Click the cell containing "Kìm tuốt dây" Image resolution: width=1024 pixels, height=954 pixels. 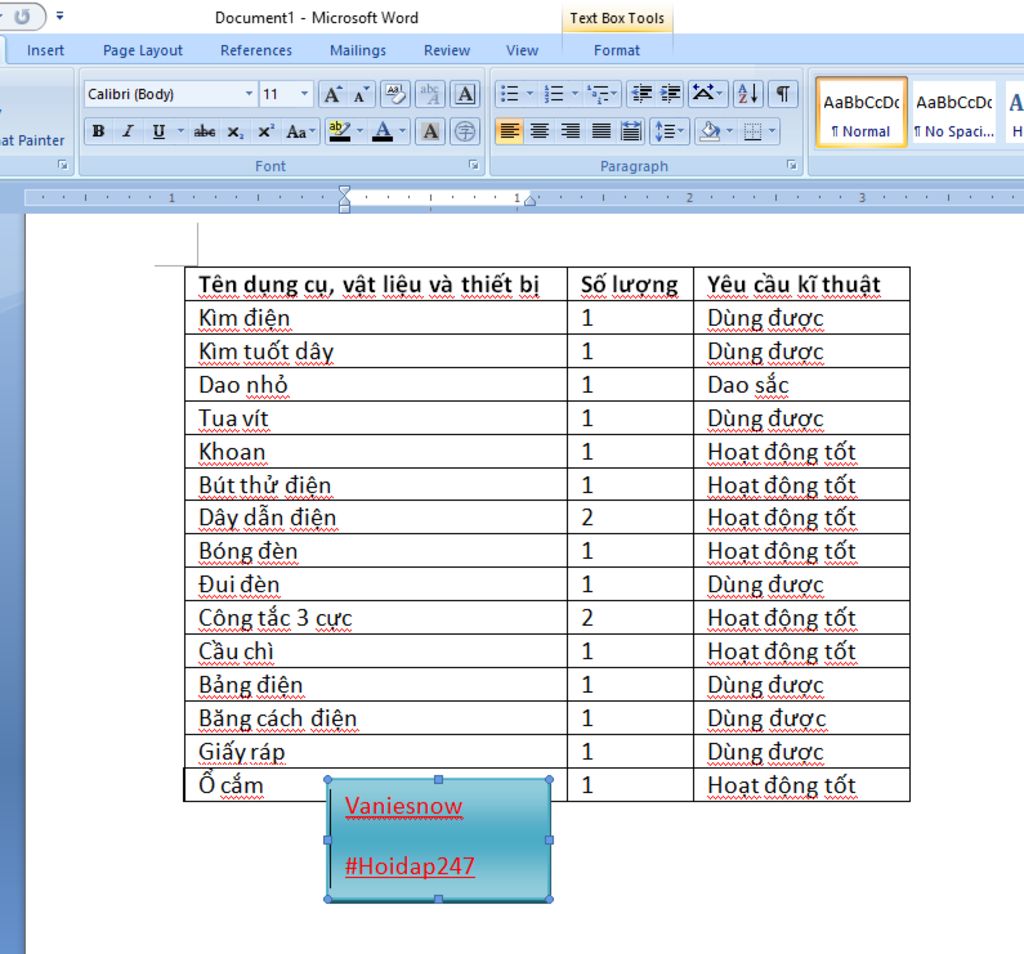(376, 351)
